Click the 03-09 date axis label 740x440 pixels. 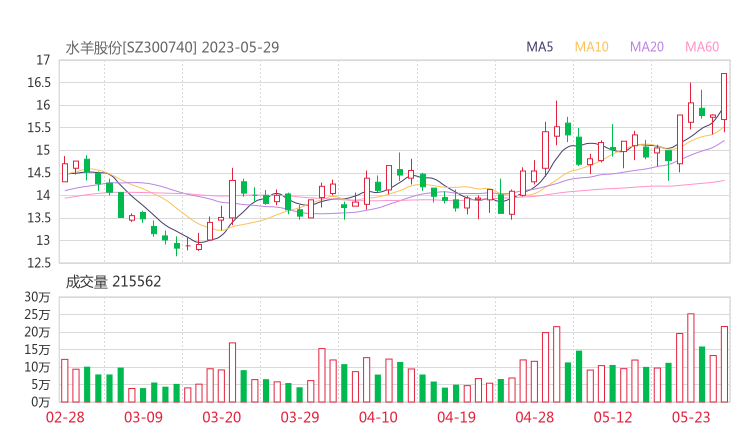coord(143,417)
